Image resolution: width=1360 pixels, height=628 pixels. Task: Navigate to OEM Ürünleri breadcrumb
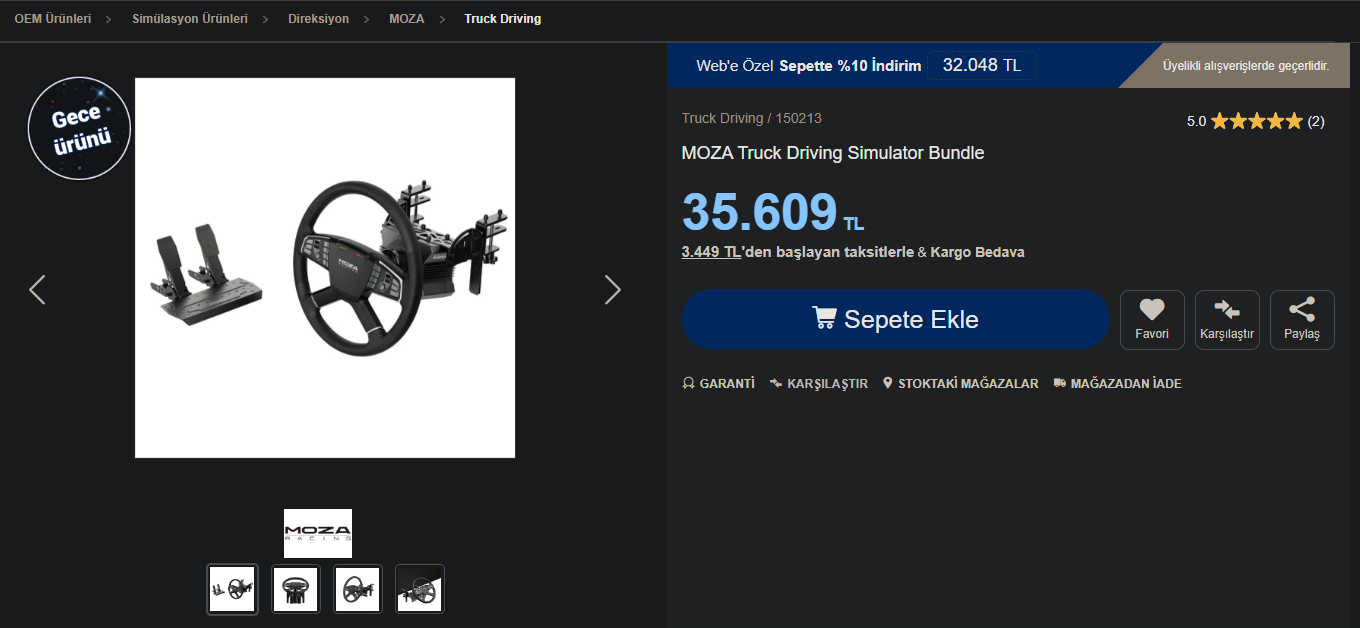[52, 19]
